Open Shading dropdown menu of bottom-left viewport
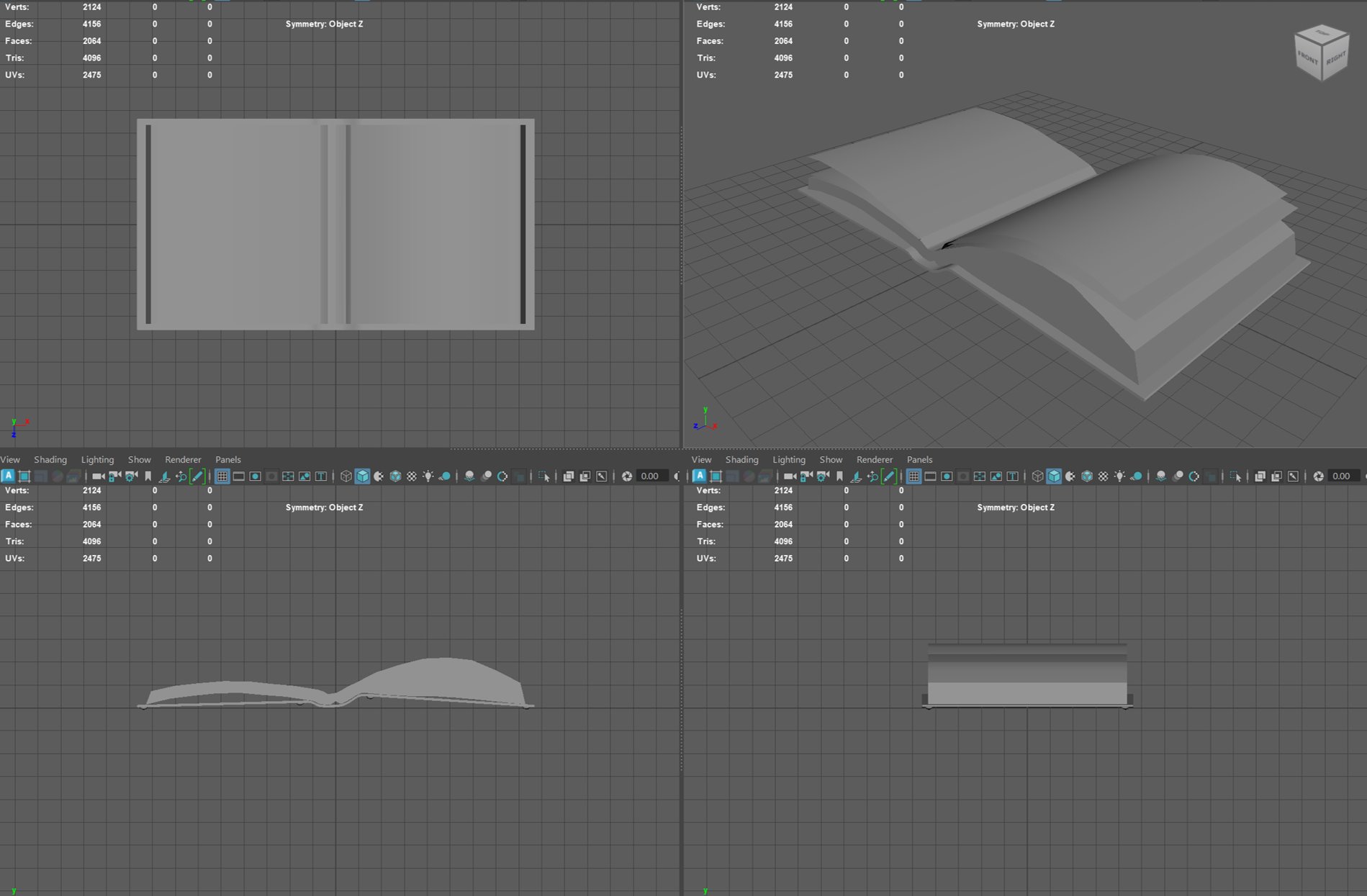 click(x=50, y=459)
